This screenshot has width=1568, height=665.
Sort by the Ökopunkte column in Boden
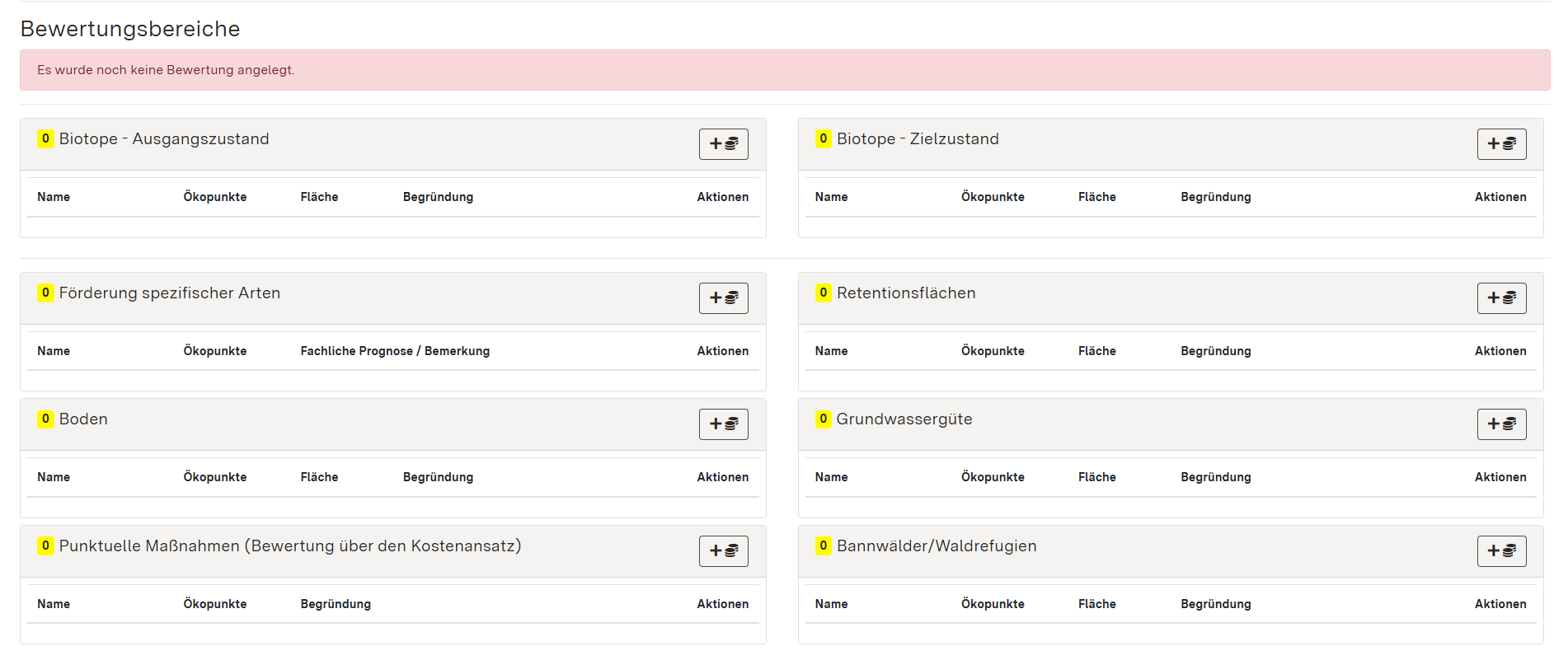click(x=214, y=476)
